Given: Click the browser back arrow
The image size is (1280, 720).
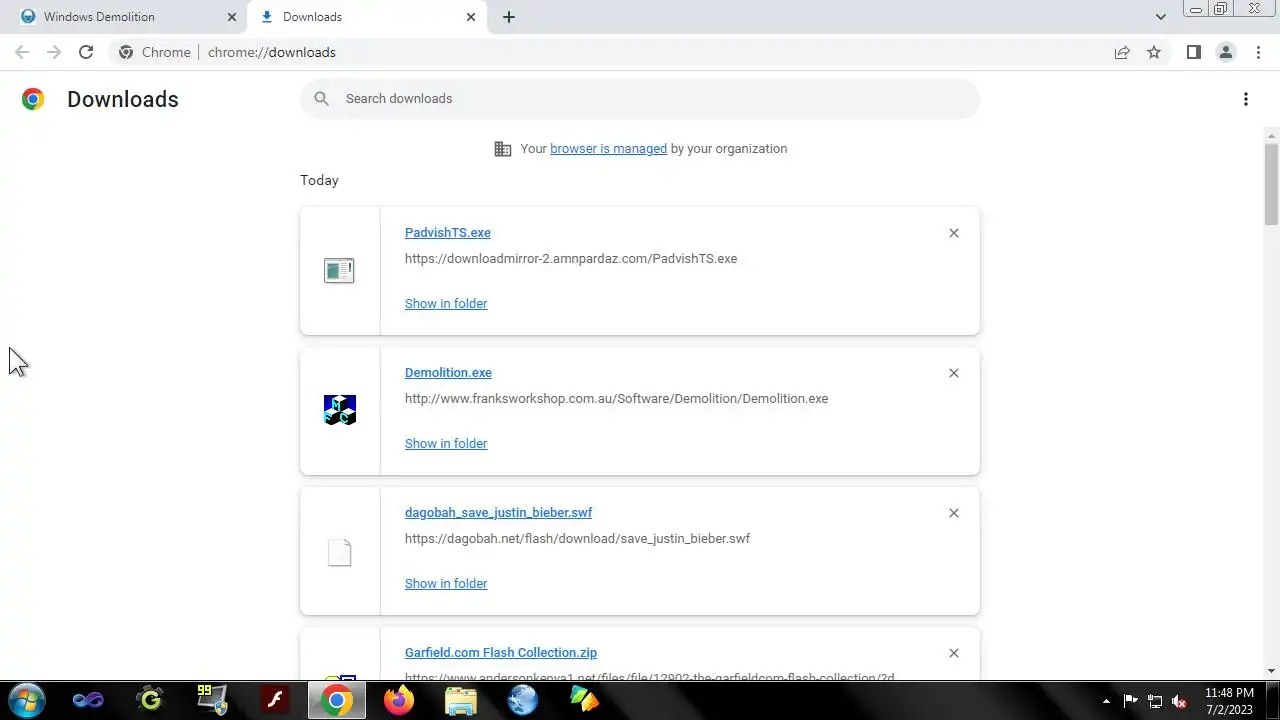Looking at the screenshot, I should point(22,52).
